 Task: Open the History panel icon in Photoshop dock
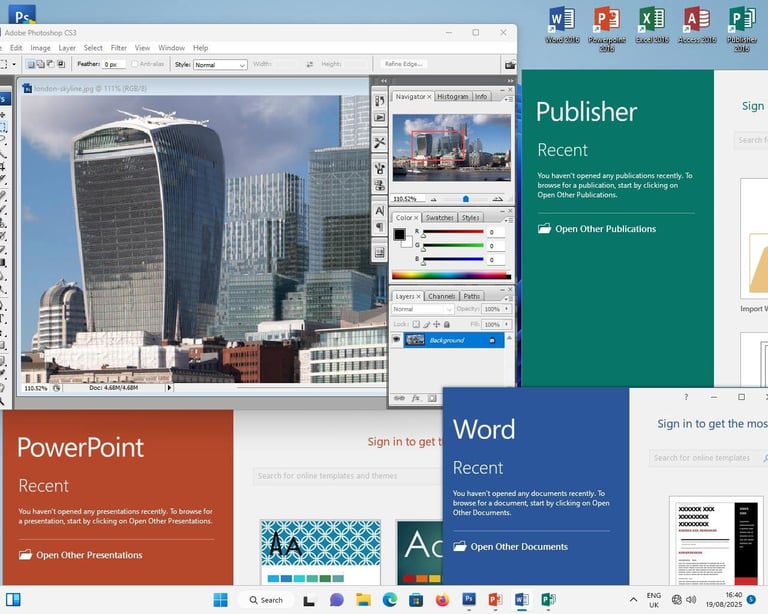tap(380, 101)
